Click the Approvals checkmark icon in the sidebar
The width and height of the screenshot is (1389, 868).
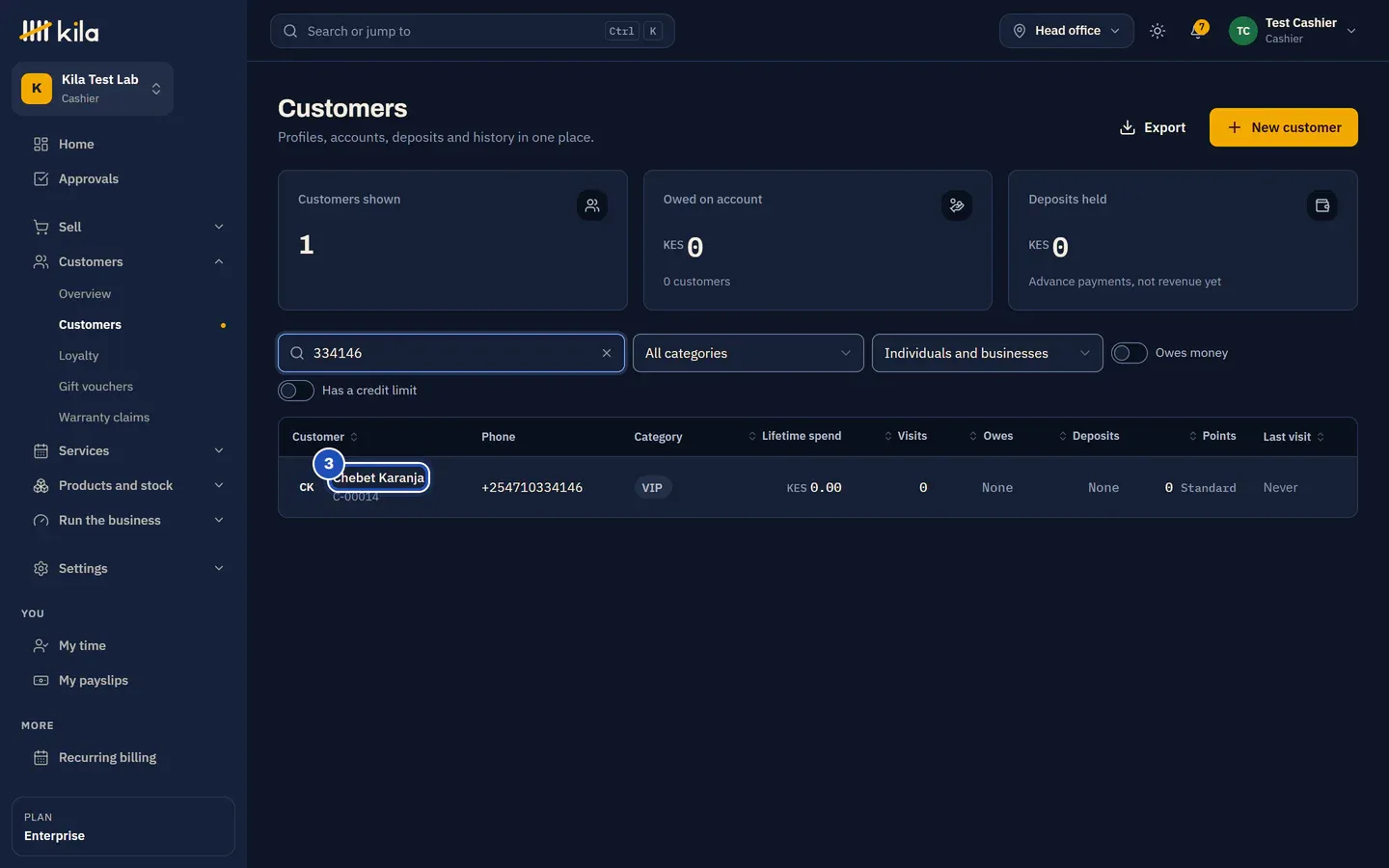[x=41, y=178]
